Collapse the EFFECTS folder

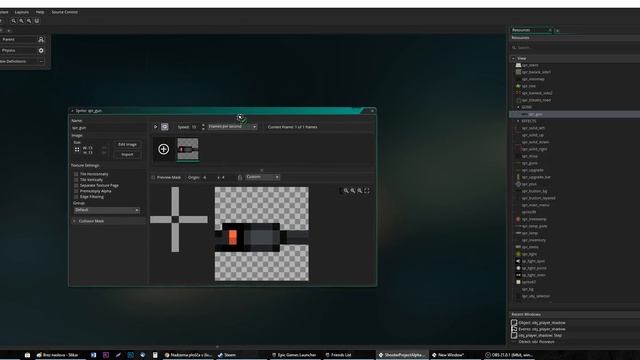518,121
